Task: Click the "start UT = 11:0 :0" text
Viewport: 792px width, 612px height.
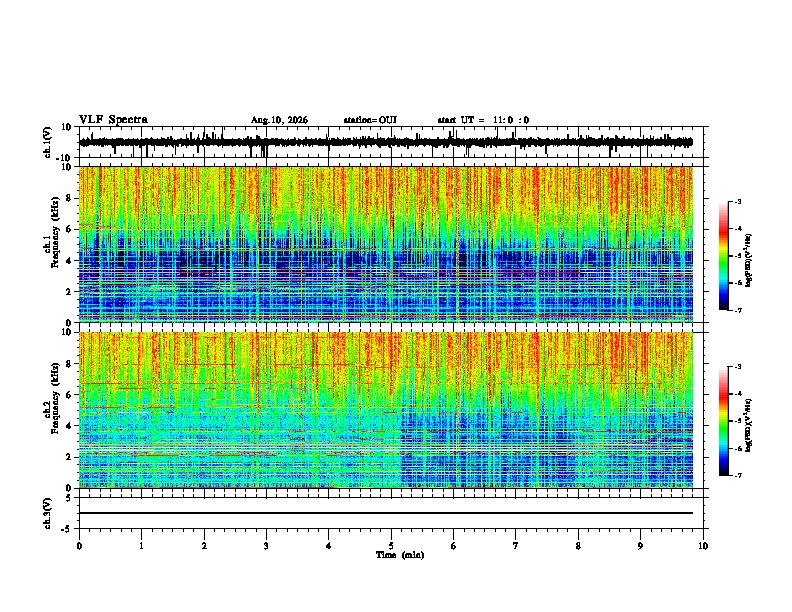Action: pyautogui.click(x=483, y=120)
